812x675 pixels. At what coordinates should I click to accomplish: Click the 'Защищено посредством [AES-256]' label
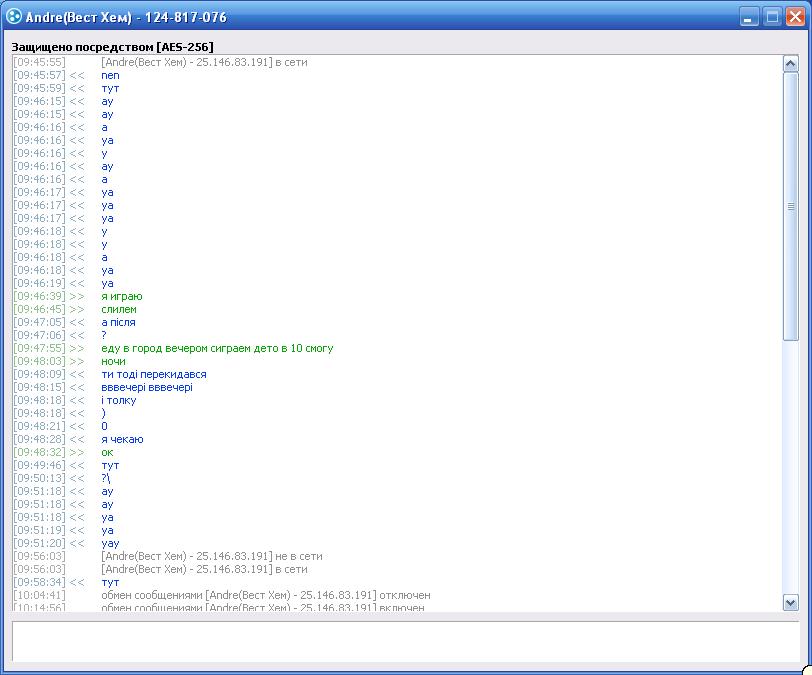click(112, 47)
